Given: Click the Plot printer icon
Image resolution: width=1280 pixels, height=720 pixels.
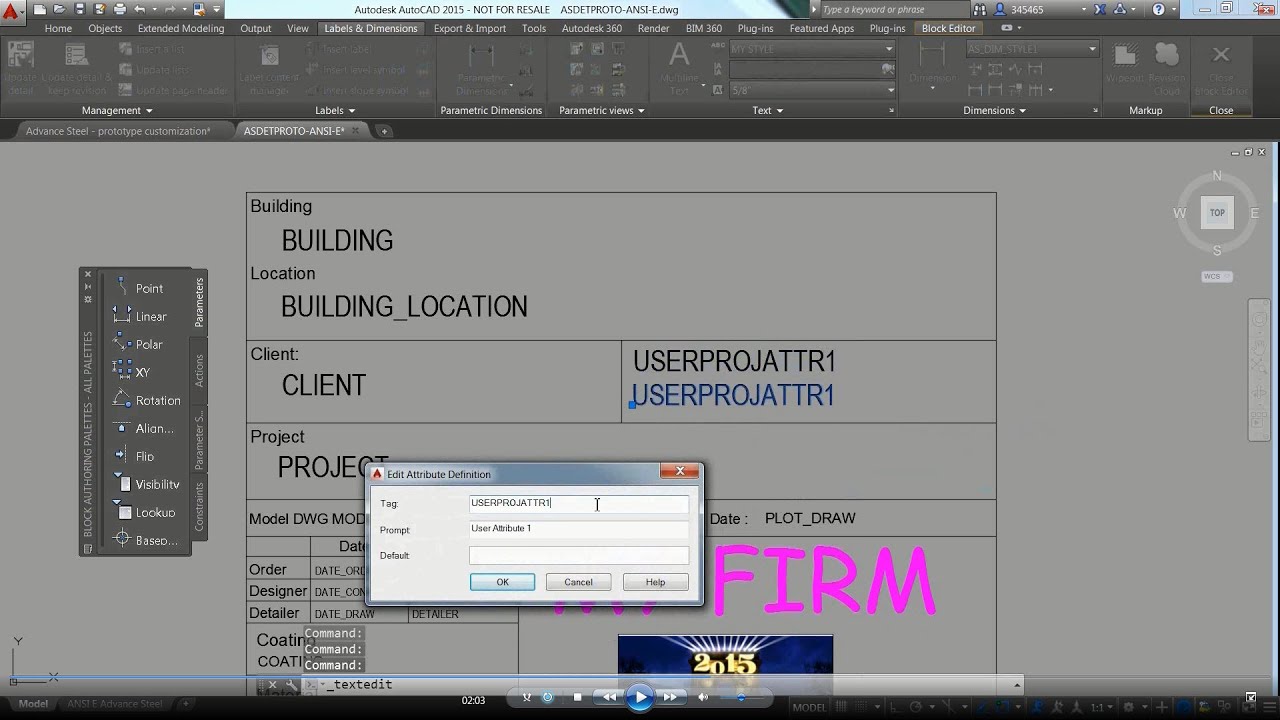Looking at the screenshot, I should point(119,9).
